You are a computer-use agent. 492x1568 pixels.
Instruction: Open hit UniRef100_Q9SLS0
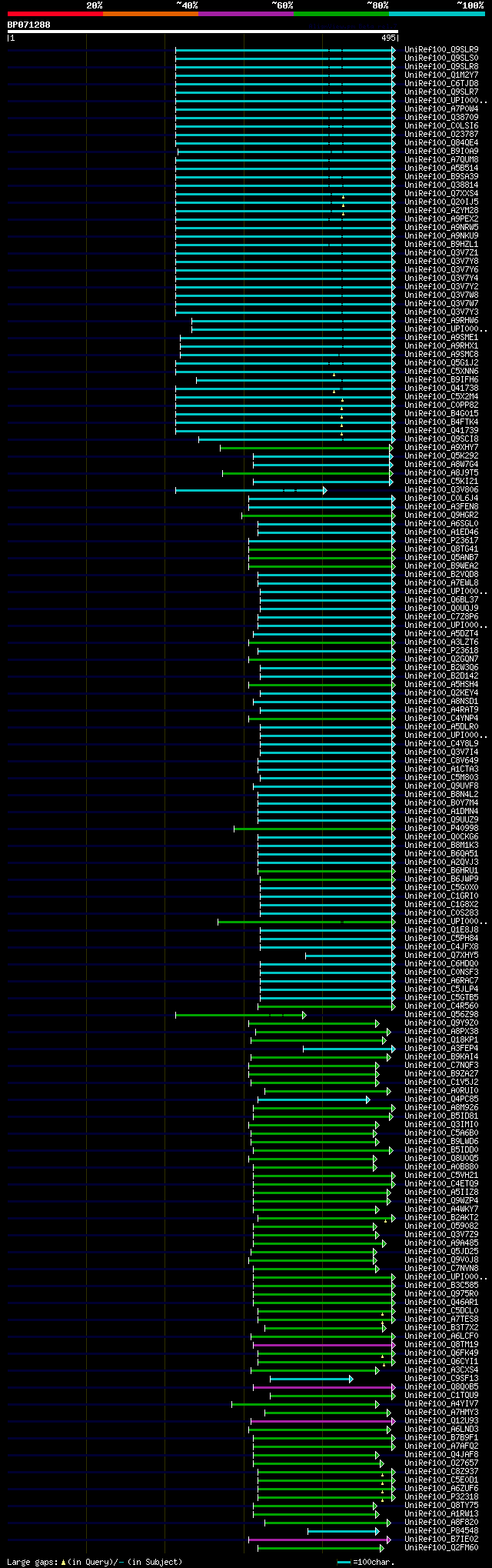pyautogui.click(x=441, y=58)
